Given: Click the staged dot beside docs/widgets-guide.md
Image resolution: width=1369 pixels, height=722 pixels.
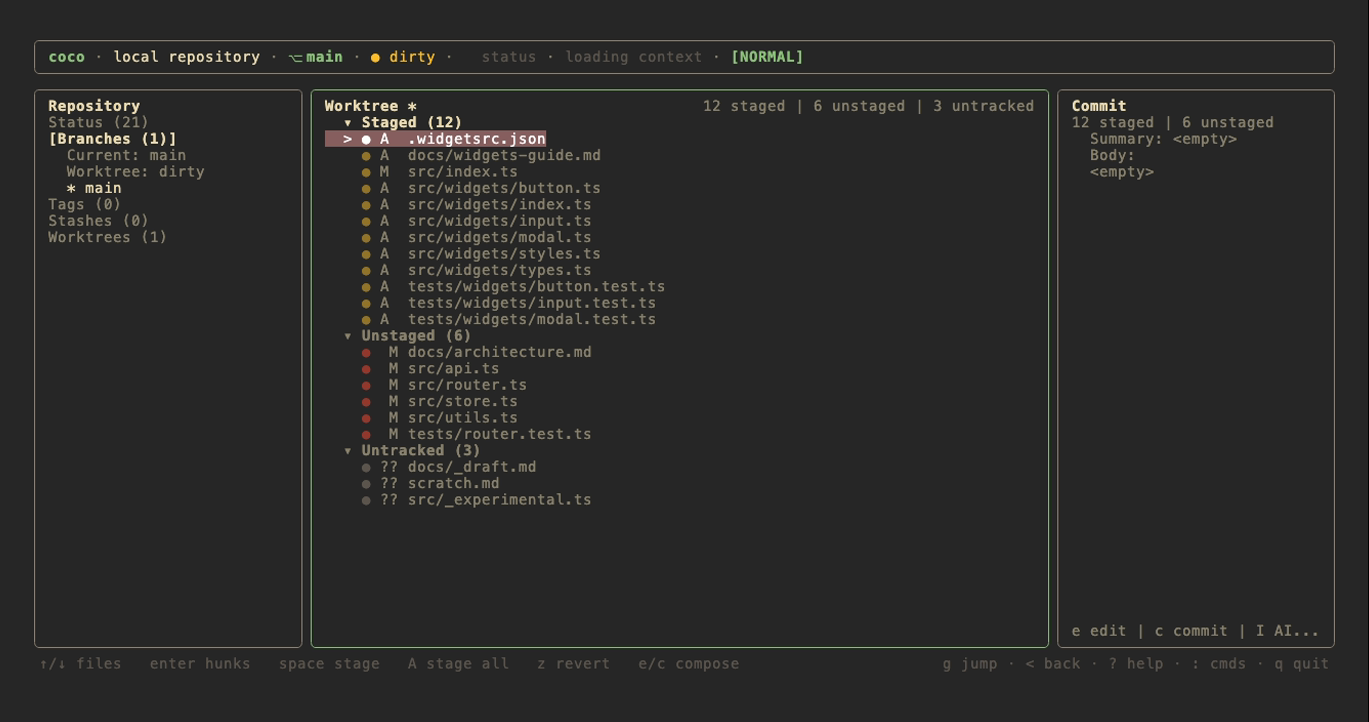Looking at the screenshot, I should [366, 156].
